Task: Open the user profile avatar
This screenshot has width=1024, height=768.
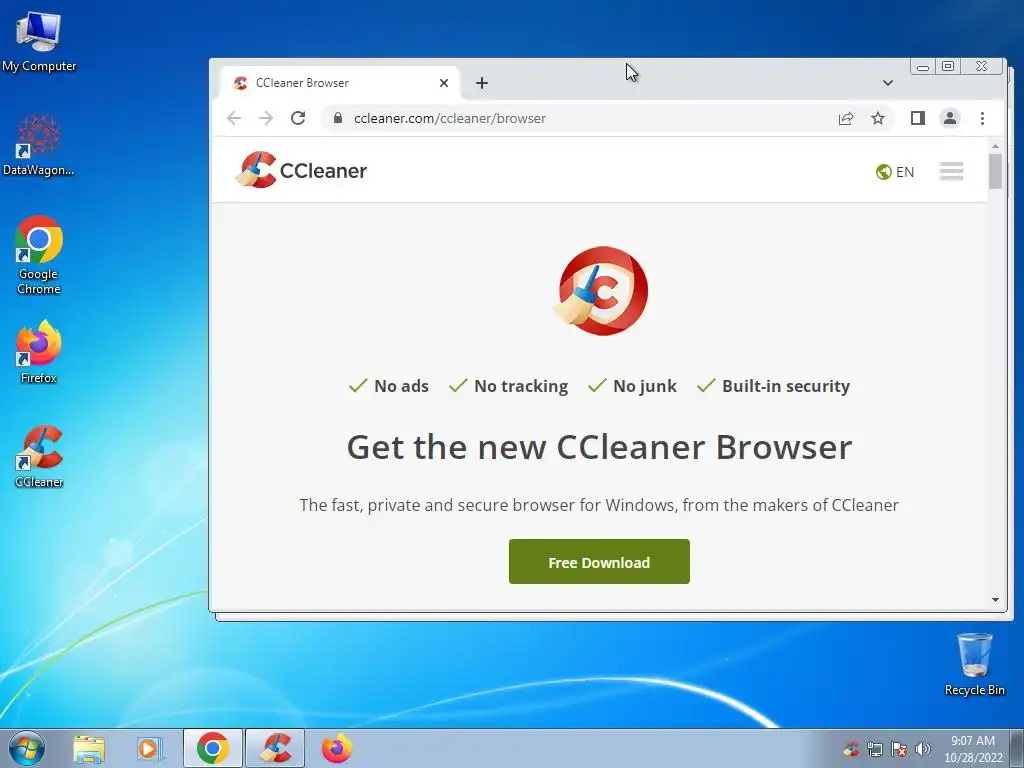Action: [950, 118]
